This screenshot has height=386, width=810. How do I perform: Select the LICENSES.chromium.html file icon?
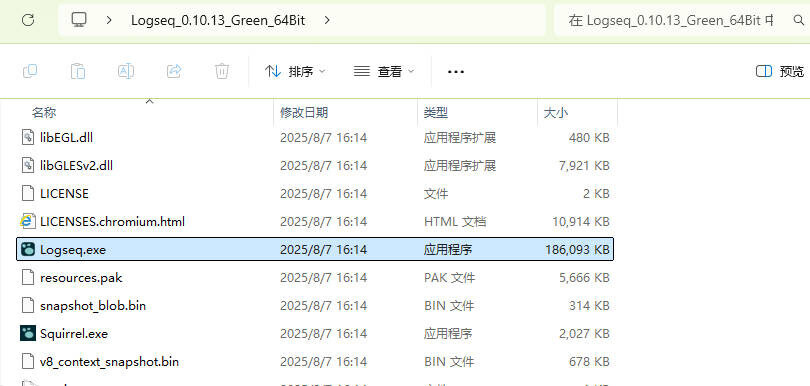[27, 221]
